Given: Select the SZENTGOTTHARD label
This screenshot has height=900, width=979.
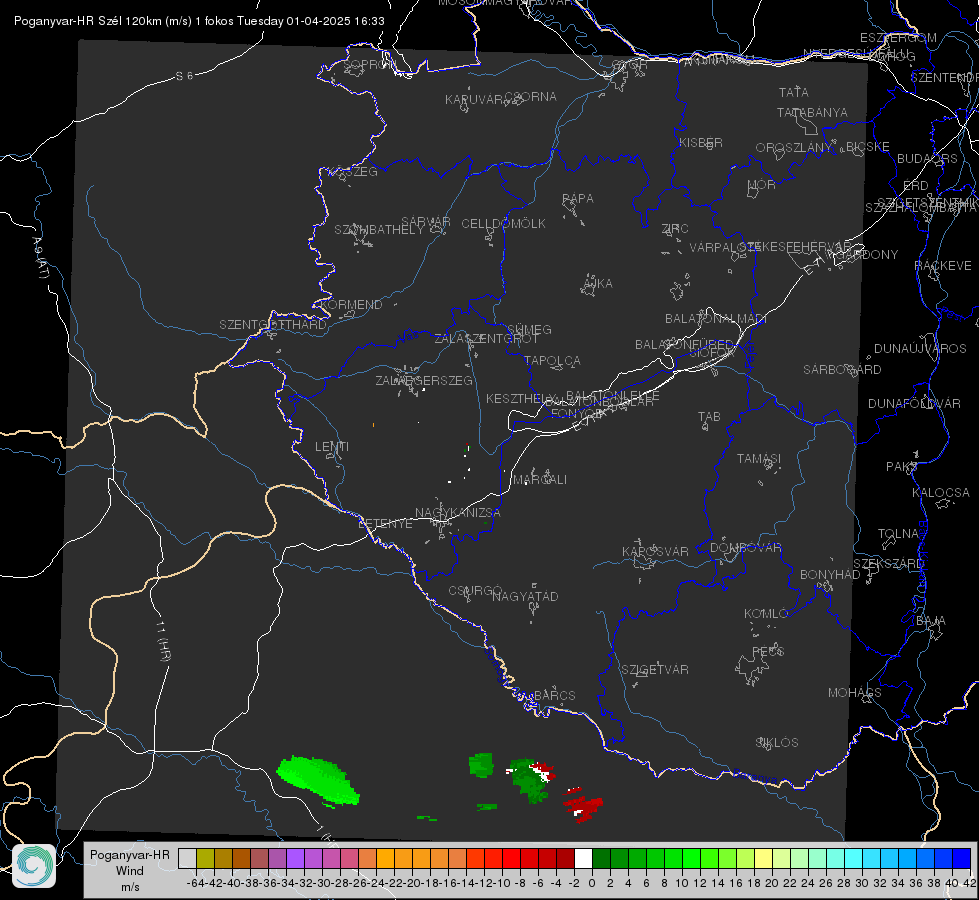Looking at the screenshot, I should [273, 325].
